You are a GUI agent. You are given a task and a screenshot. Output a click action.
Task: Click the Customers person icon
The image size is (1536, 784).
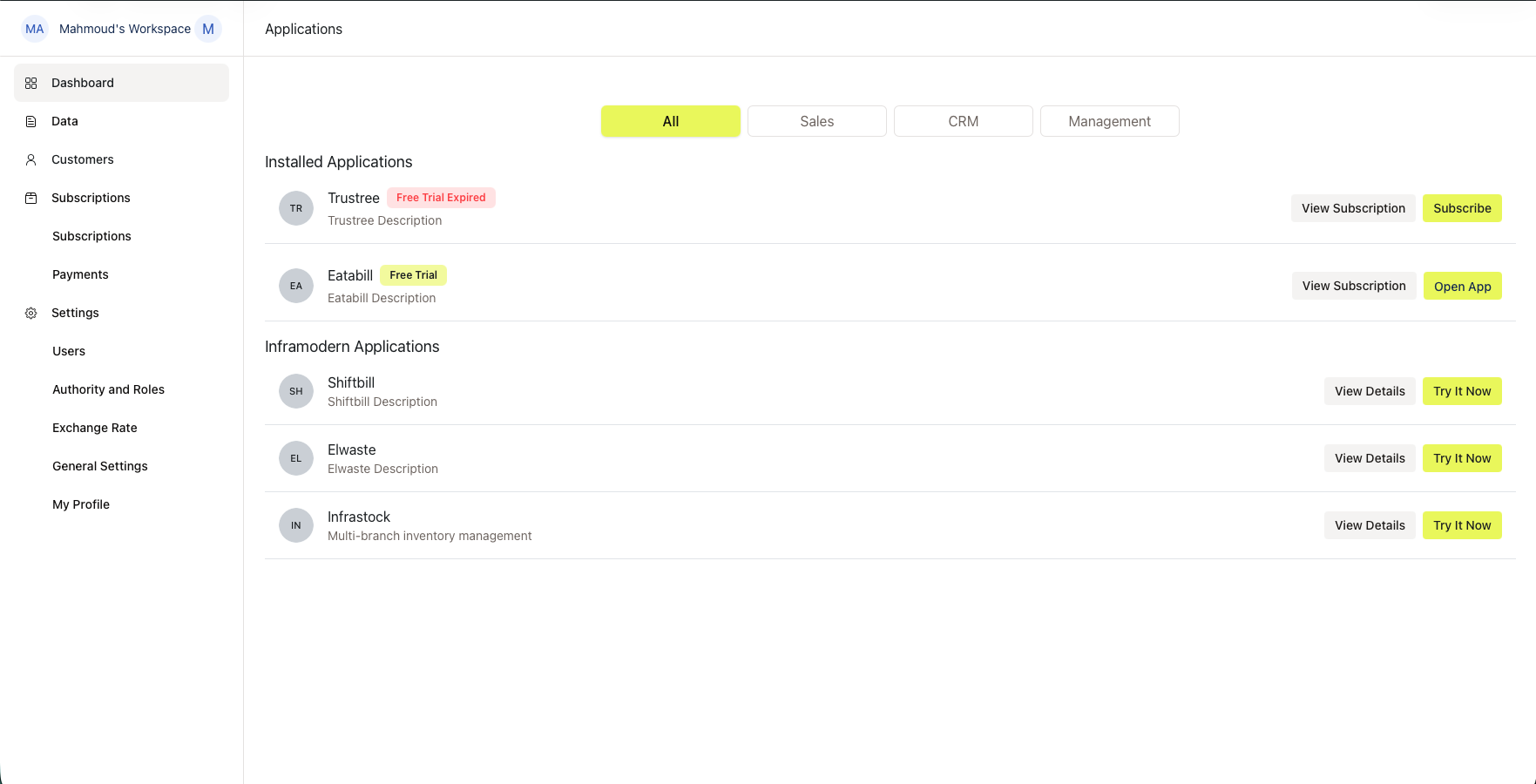31,159
